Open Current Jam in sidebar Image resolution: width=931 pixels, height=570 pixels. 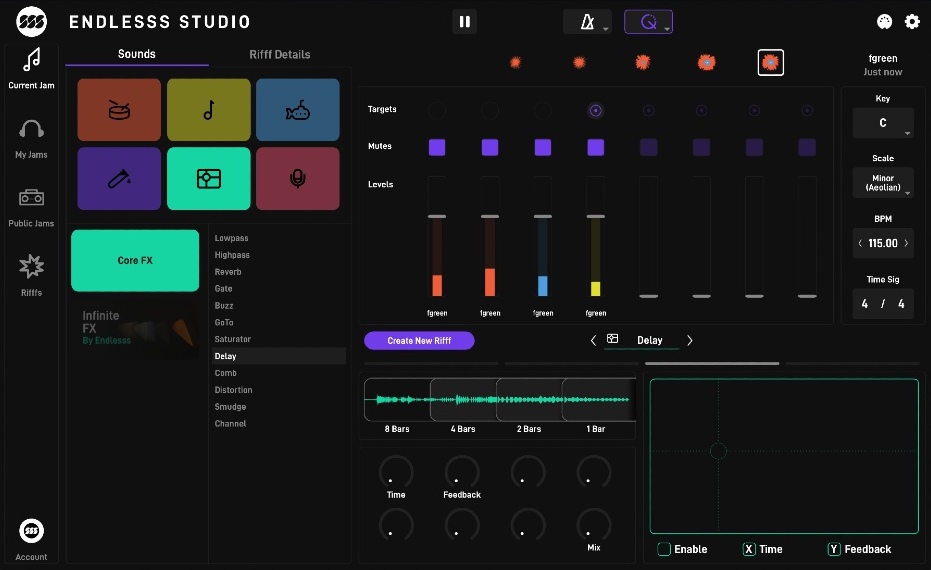(31, 68)
